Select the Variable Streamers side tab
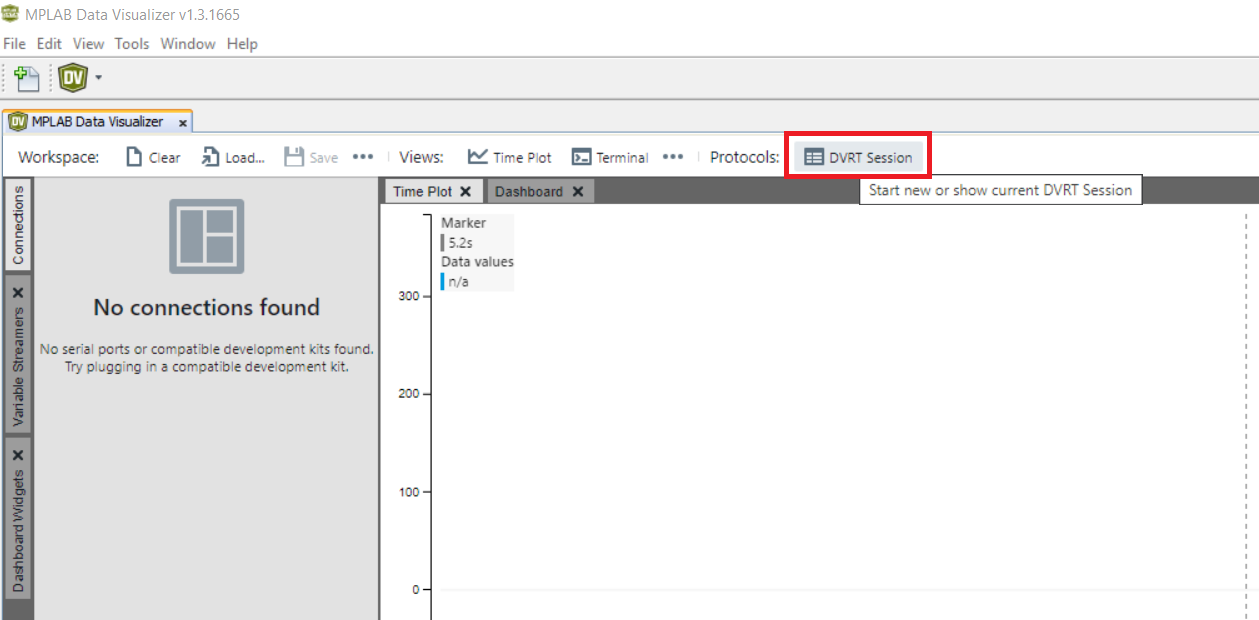Screen dimensions: 1259x620 tap(18, 366)
